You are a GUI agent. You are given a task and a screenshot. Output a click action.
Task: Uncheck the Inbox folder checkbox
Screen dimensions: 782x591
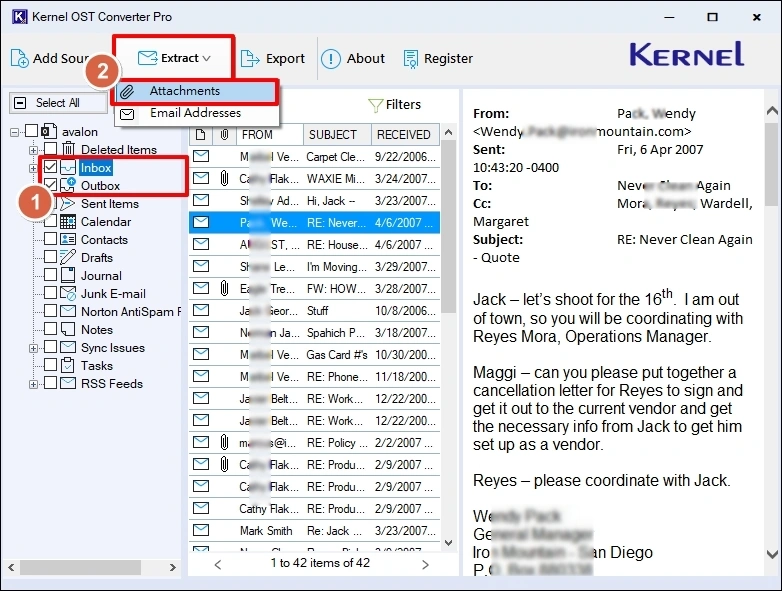[50, 168]
